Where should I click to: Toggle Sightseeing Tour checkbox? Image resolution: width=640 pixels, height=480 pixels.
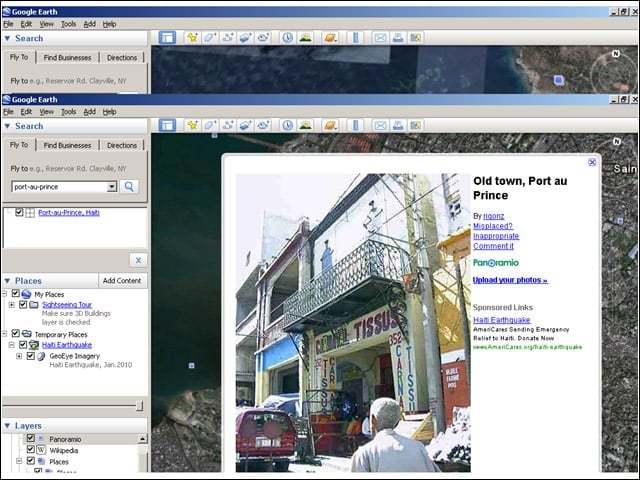23,304
